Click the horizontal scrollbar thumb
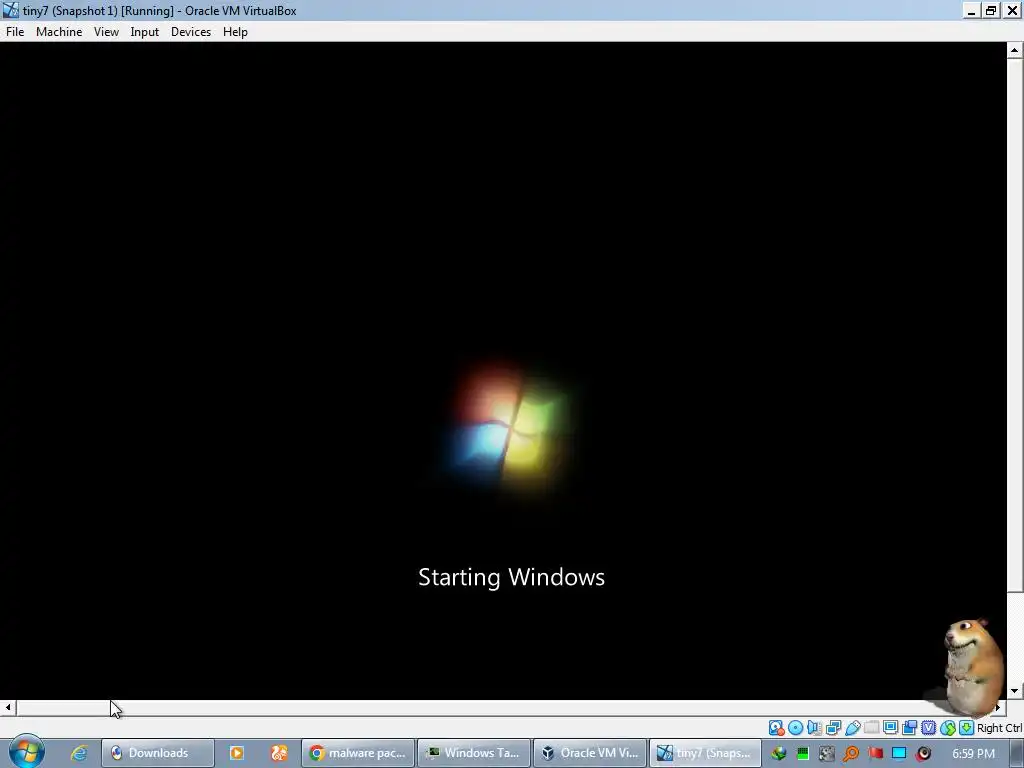This screenshot has width=1024, height=768. (505, 707)
